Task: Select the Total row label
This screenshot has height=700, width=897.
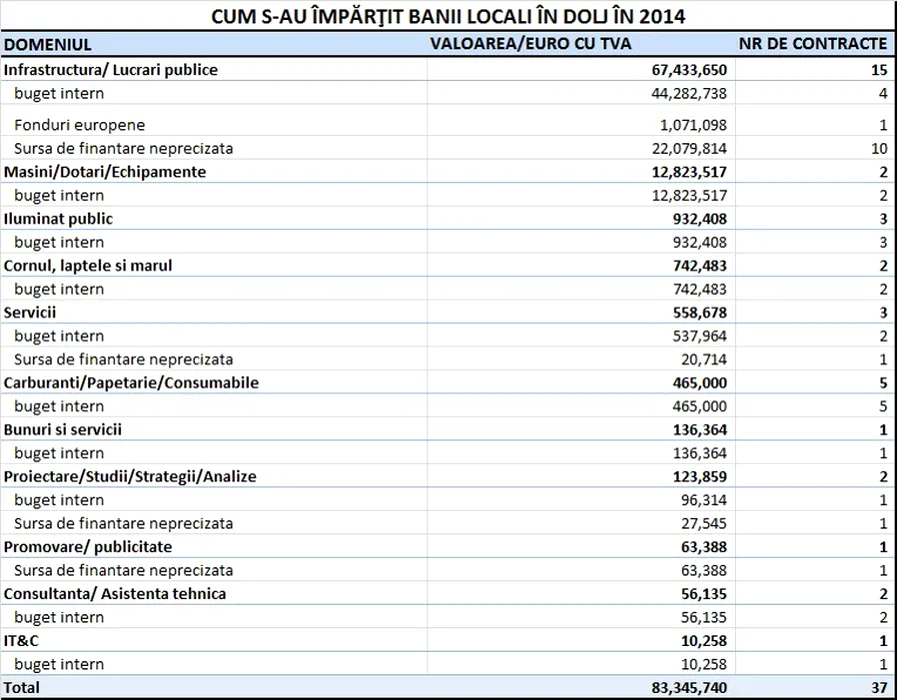Action: point(22,688)
